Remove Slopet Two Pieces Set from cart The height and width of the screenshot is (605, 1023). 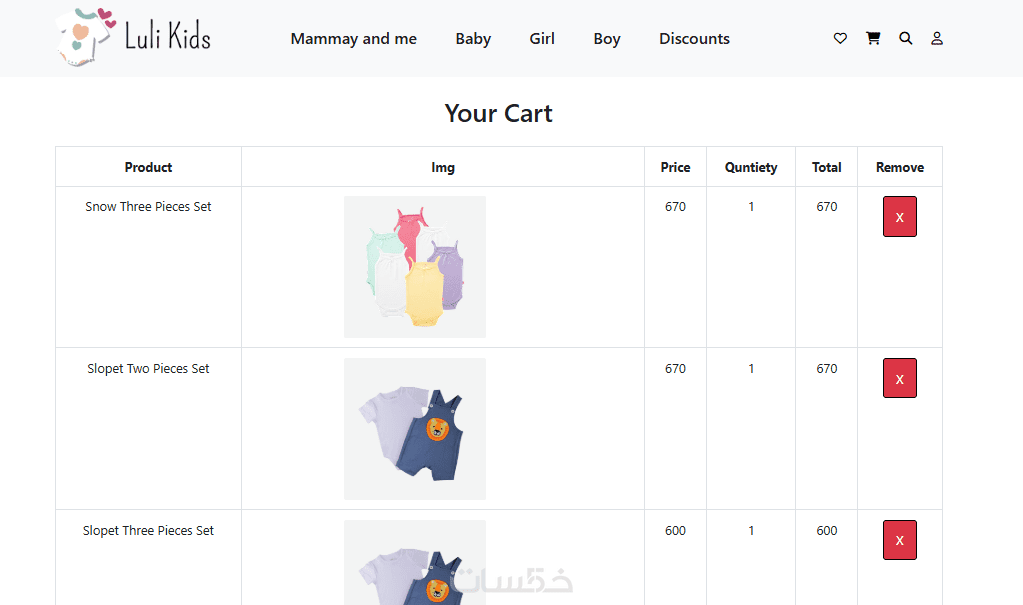pos(899,379)
